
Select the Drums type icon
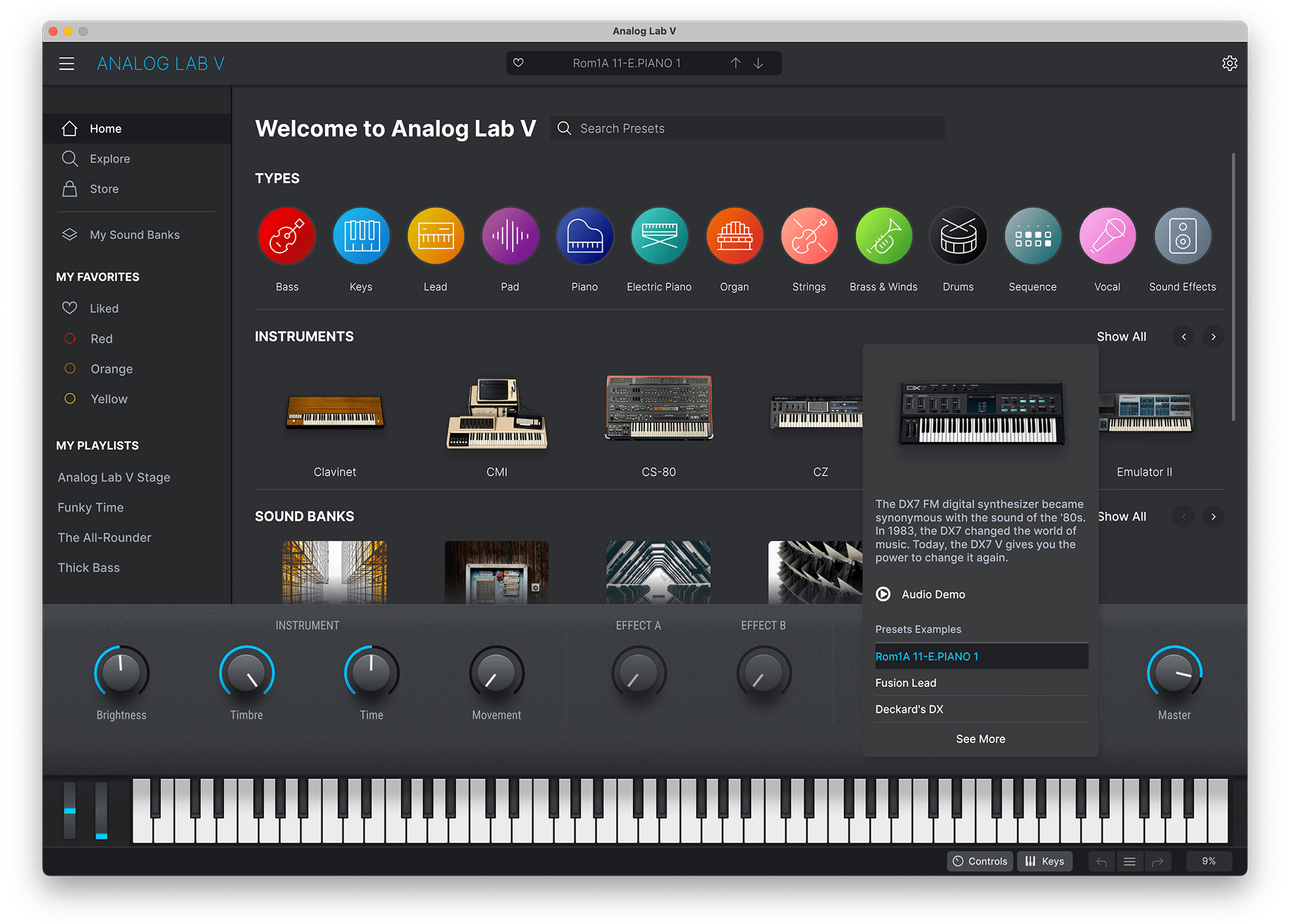pos(958,236)
